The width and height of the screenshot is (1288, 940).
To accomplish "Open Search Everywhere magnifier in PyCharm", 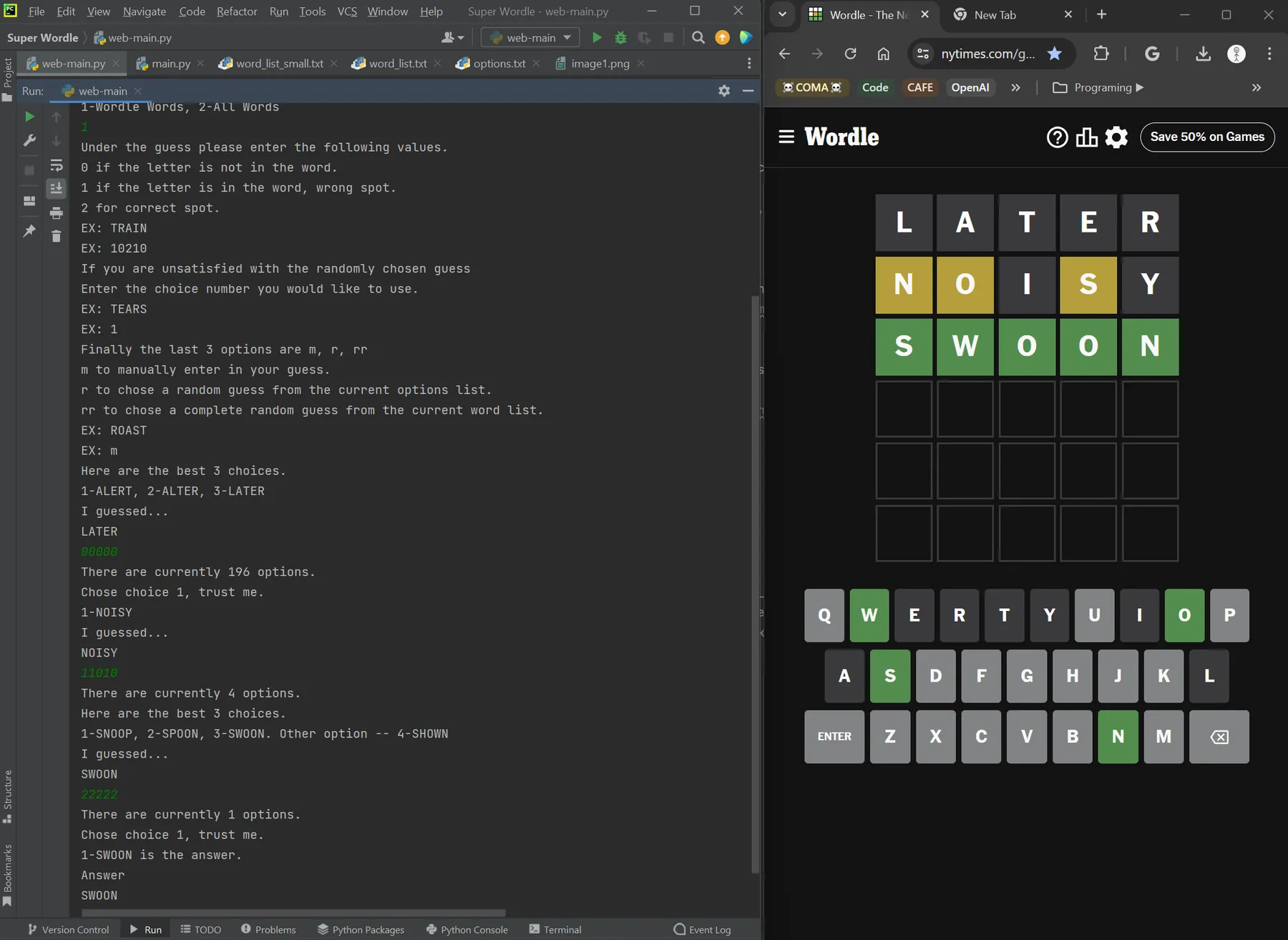I will [698, 38].
